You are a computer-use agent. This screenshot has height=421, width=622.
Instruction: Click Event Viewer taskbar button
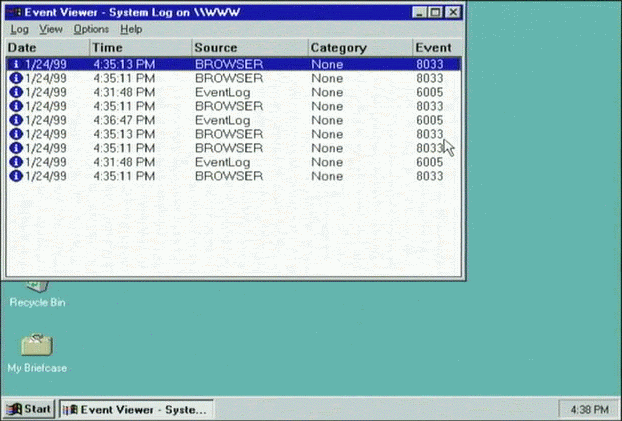click(136, 409)
